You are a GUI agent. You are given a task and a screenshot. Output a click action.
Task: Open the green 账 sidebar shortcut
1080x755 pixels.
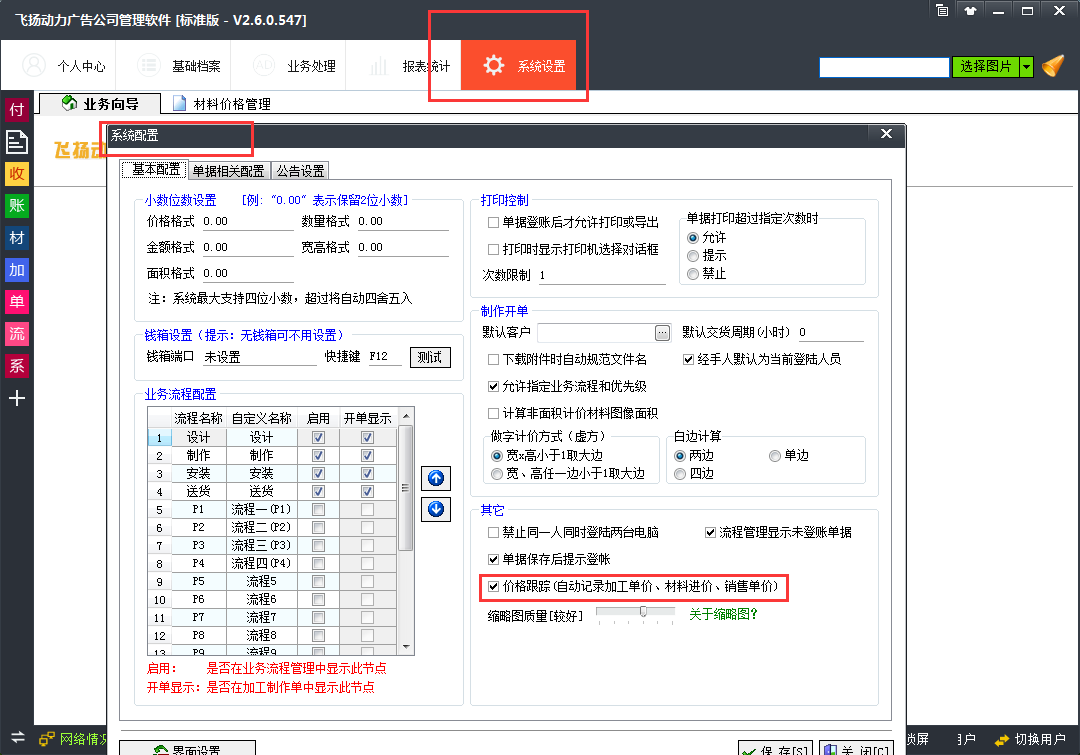[x=17, y=205]
